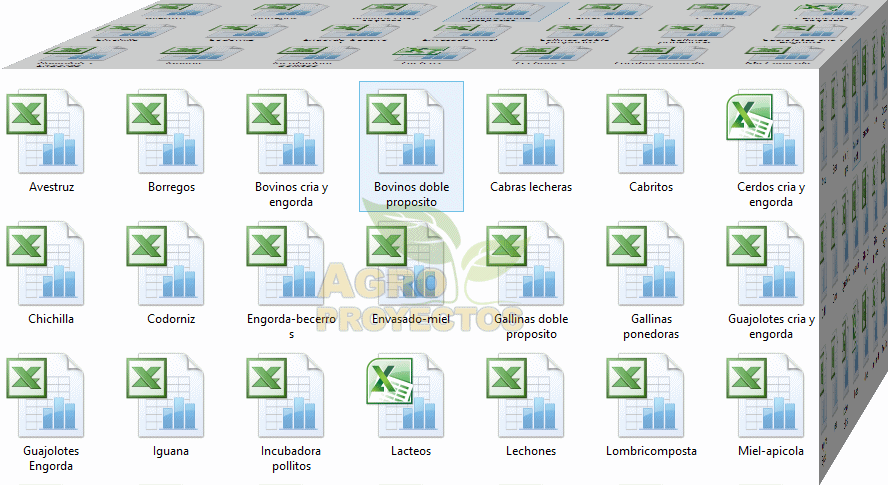Click the Lechones file name text
The image size is (888, 485).
(x=531, y=451)
